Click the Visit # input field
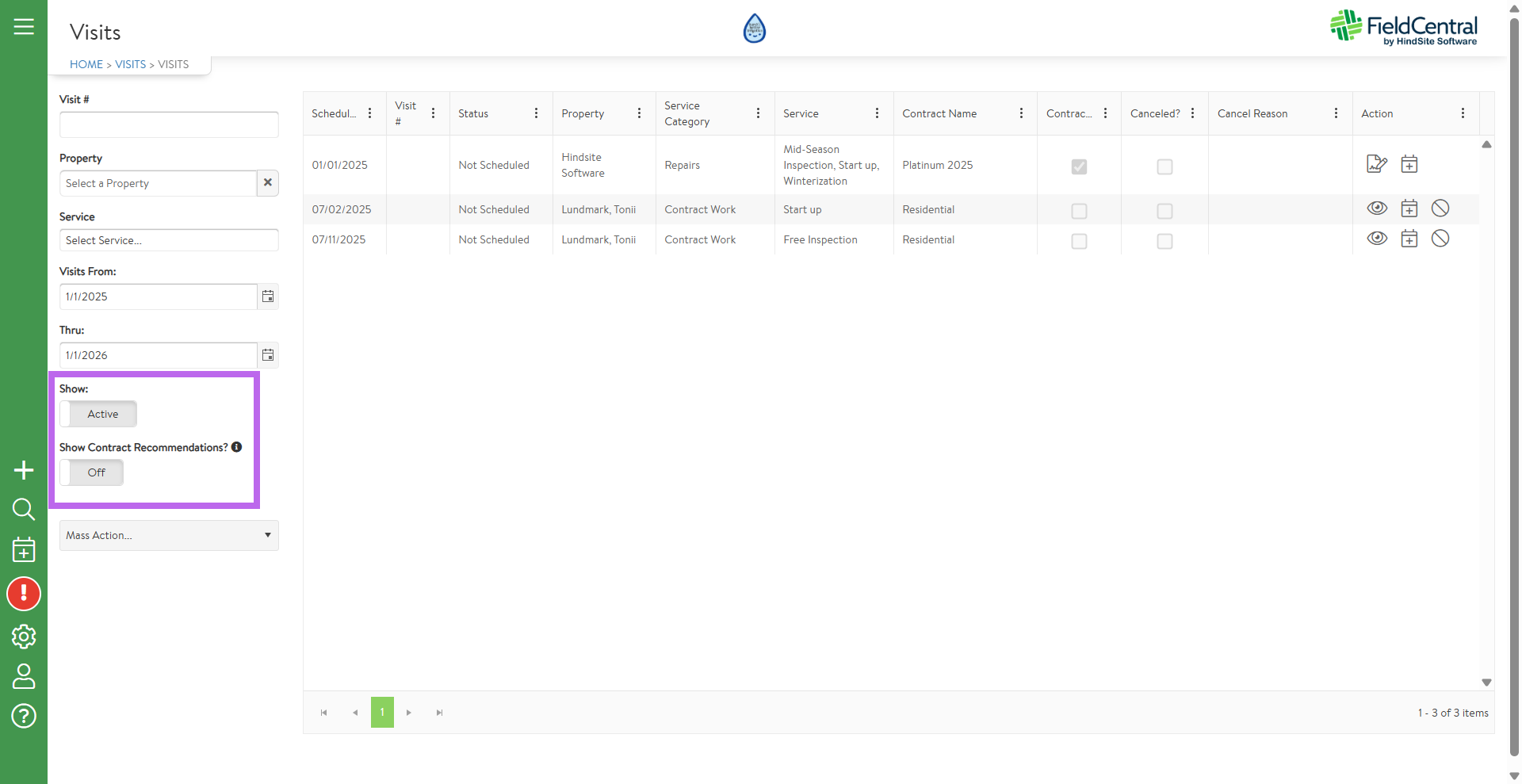 pyautogui.click(x=169, y=124)
